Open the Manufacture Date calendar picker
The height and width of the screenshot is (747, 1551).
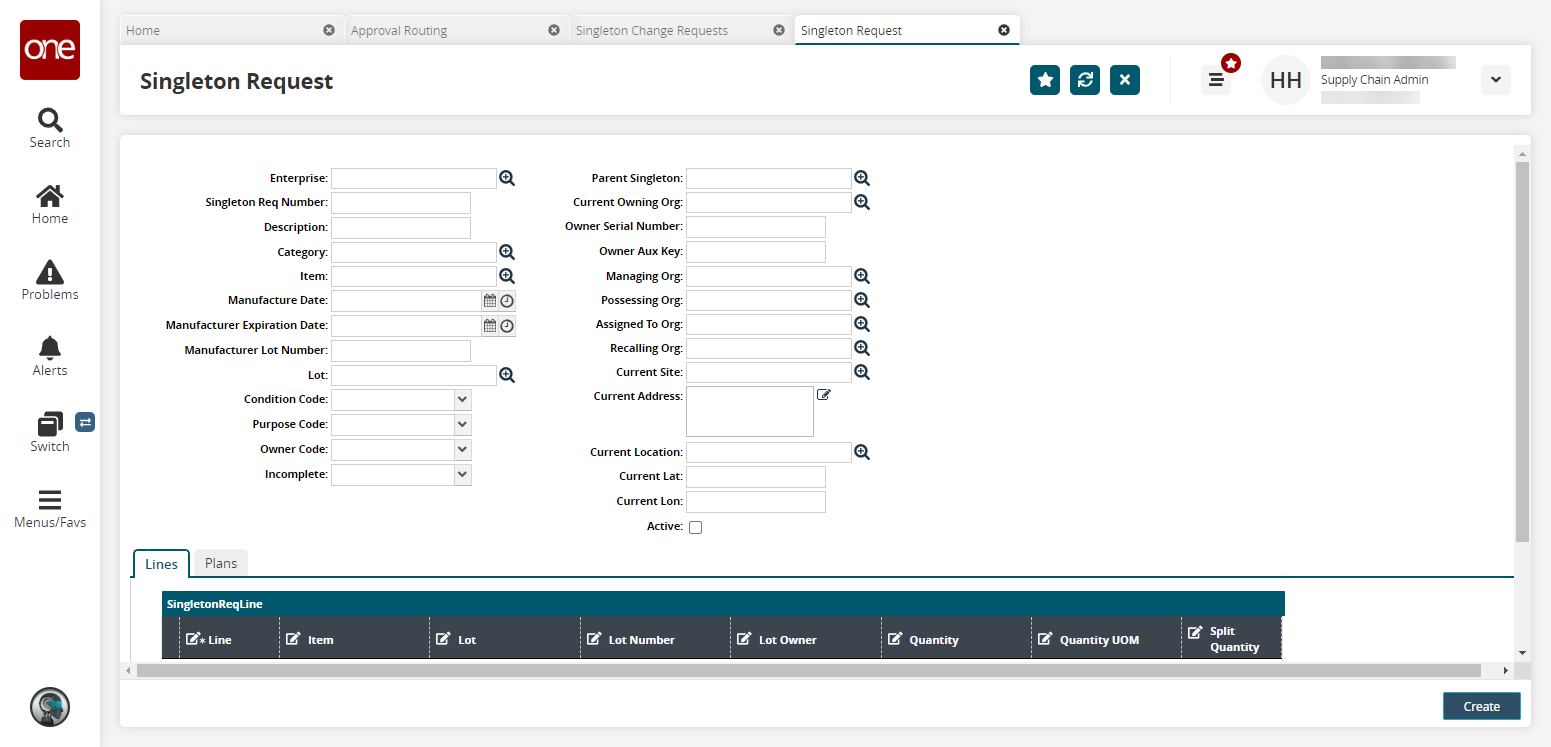click(x=490, y=300)
